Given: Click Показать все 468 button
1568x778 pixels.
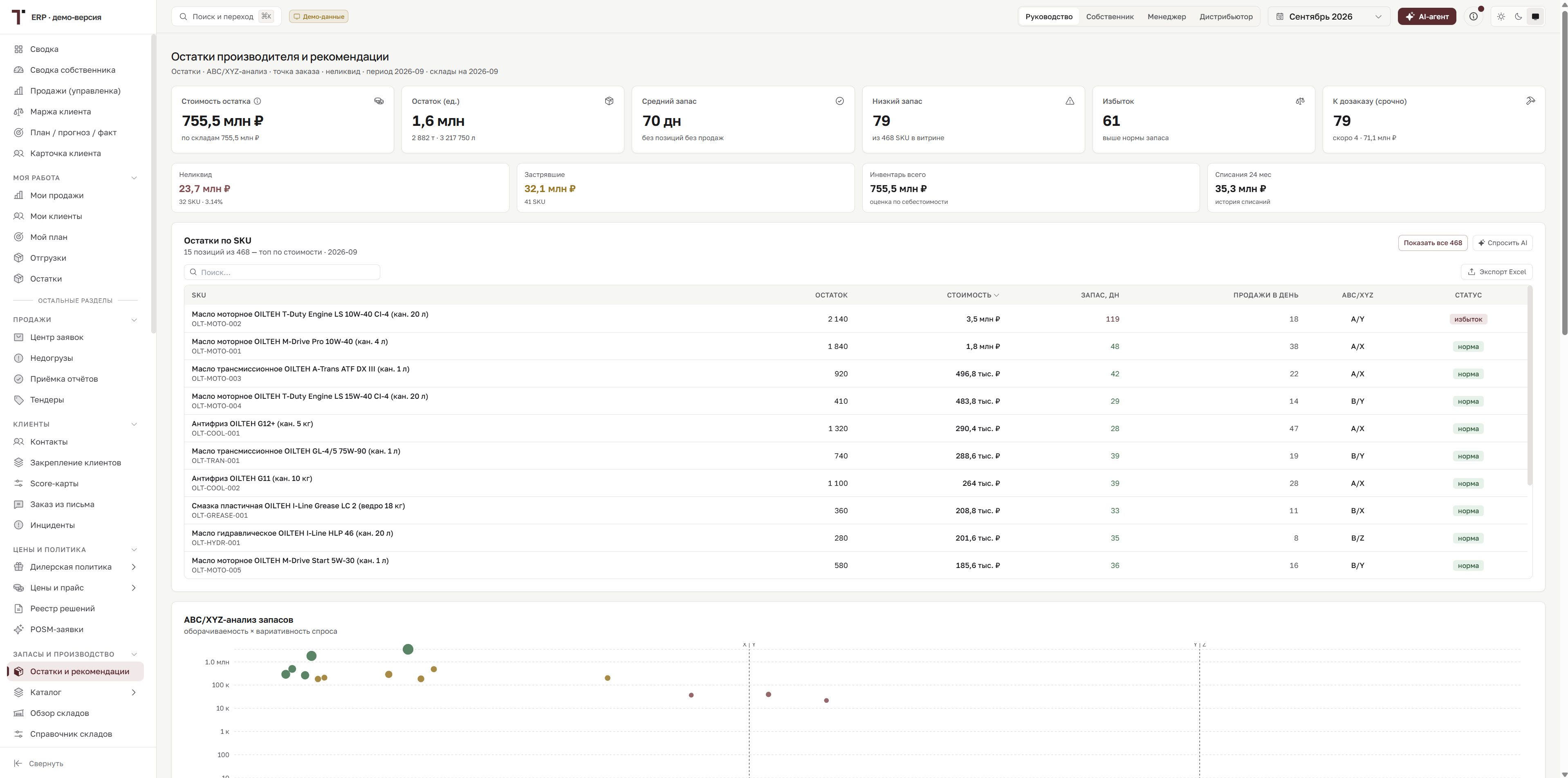Looking at the screenshot, I should click(1432, 243).
